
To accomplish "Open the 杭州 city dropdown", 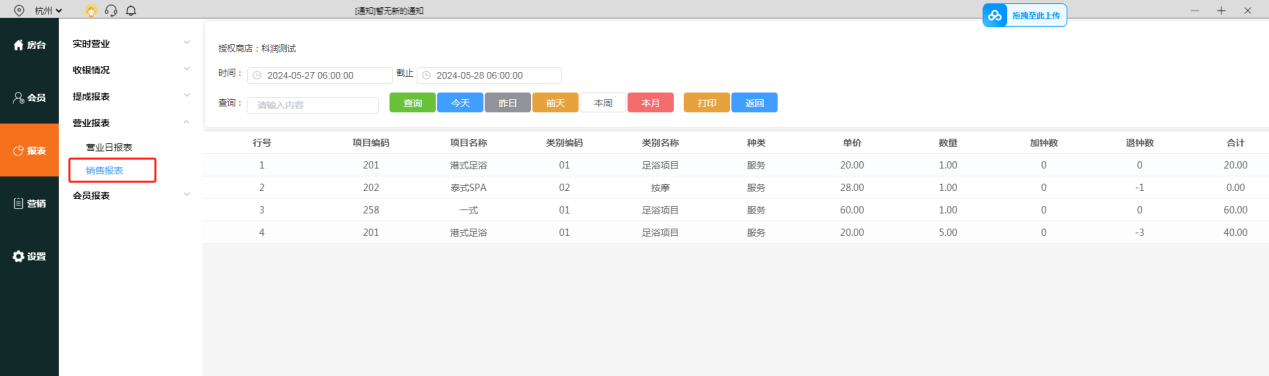I will point(48,10).
